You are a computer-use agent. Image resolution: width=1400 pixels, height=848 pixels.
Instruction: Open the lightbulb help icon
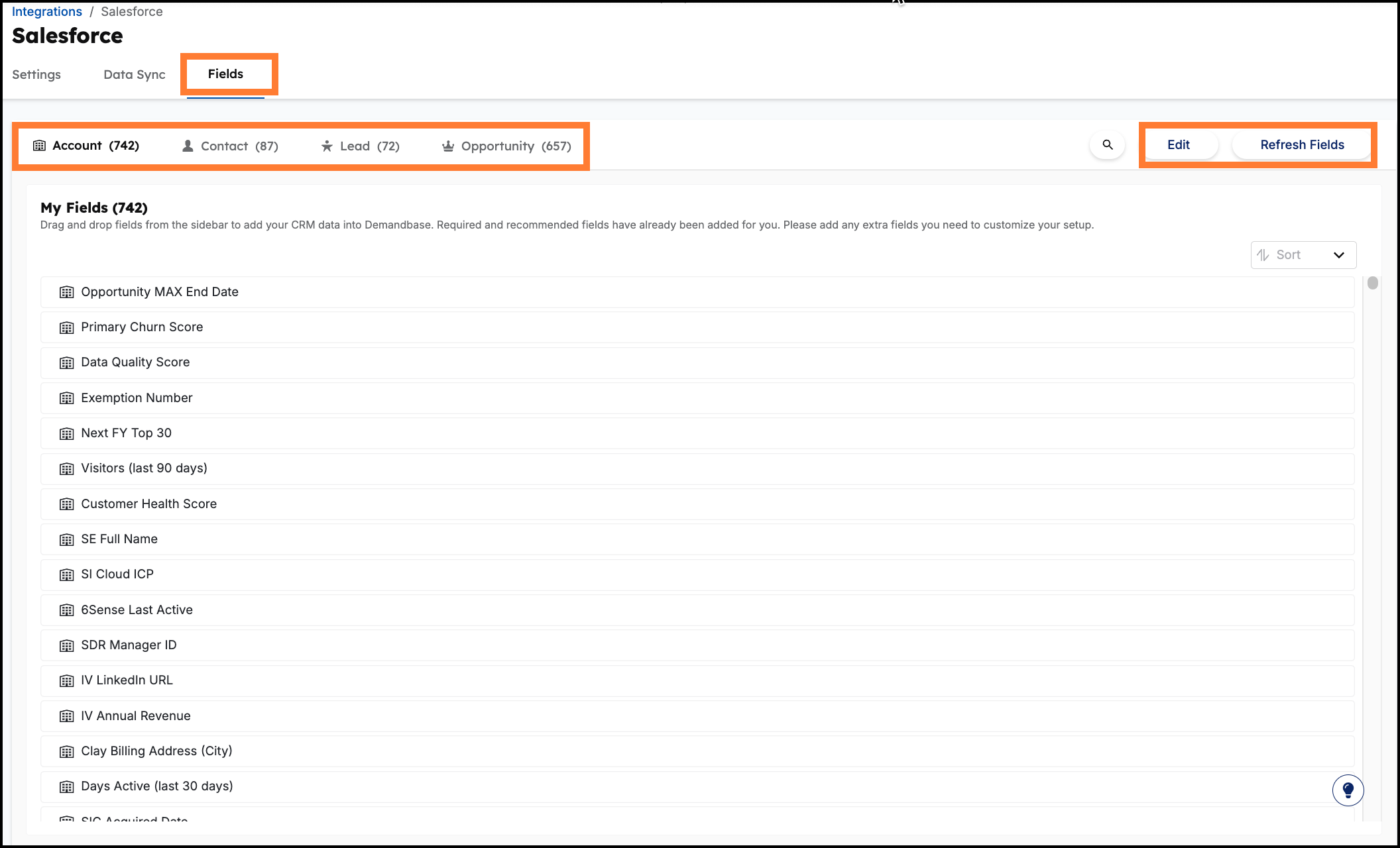[1348, 790]
